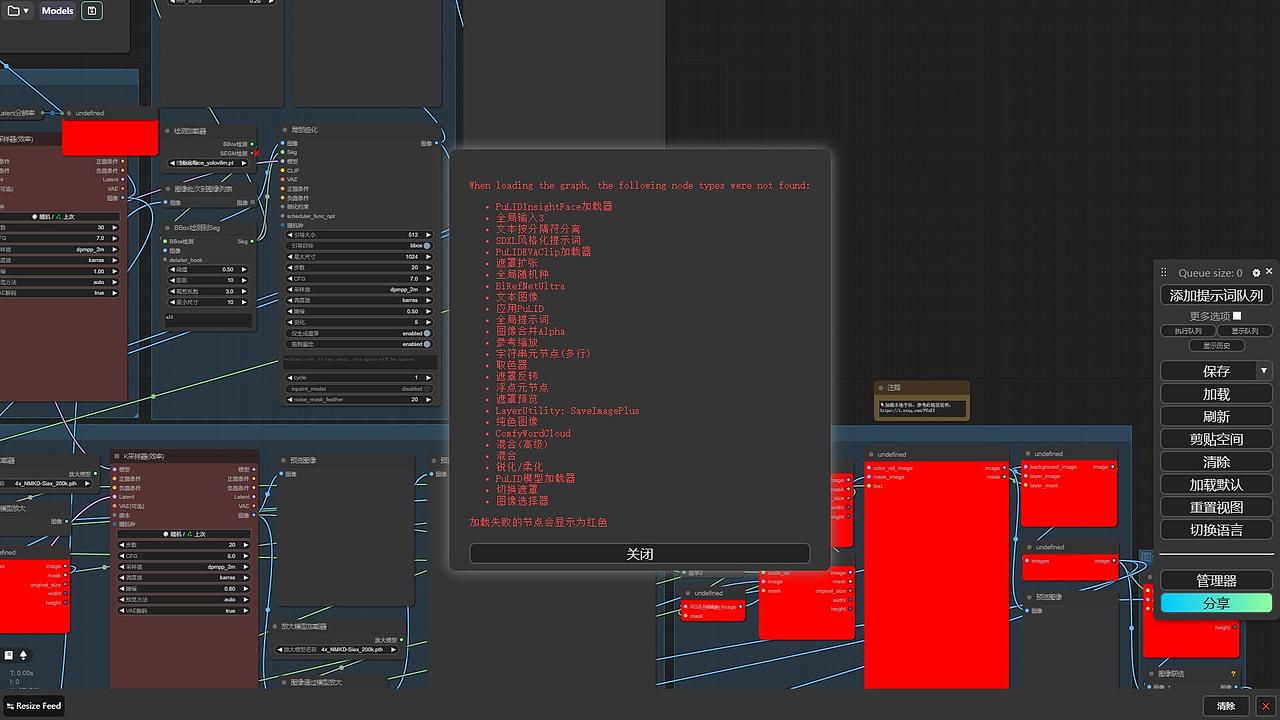1280x720 pixels.
Task: Click the 膨胀 10 slider in BBox检测到Seg
Action: pos(207,281)
